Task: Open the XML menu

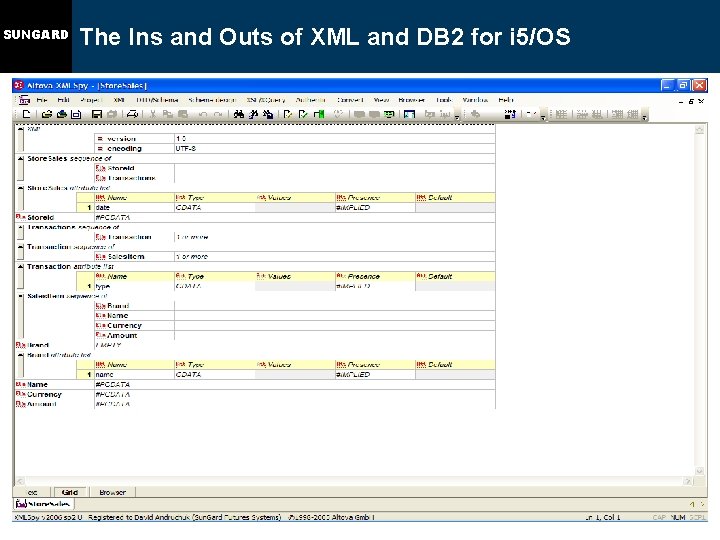Action: (x=119, y=100)
